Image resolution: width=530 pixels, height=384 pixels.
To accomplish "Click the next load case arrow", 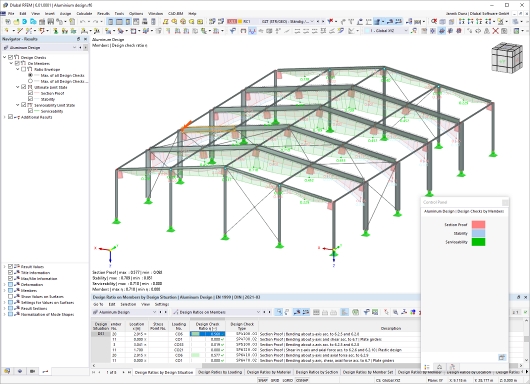I will point(323,21).
